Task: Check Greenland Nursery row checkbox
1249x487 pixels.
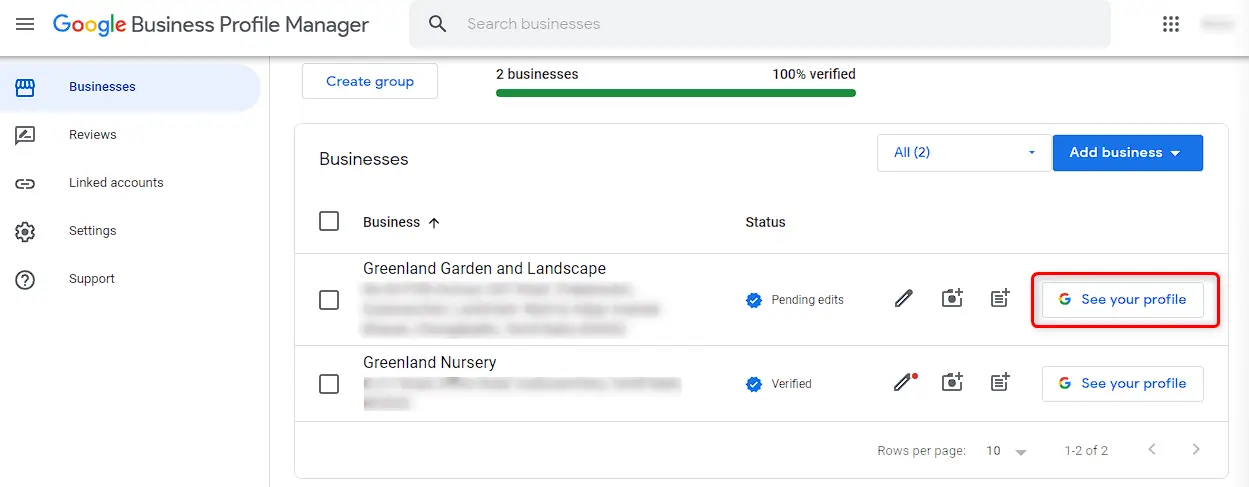Action: click(329, 383)
